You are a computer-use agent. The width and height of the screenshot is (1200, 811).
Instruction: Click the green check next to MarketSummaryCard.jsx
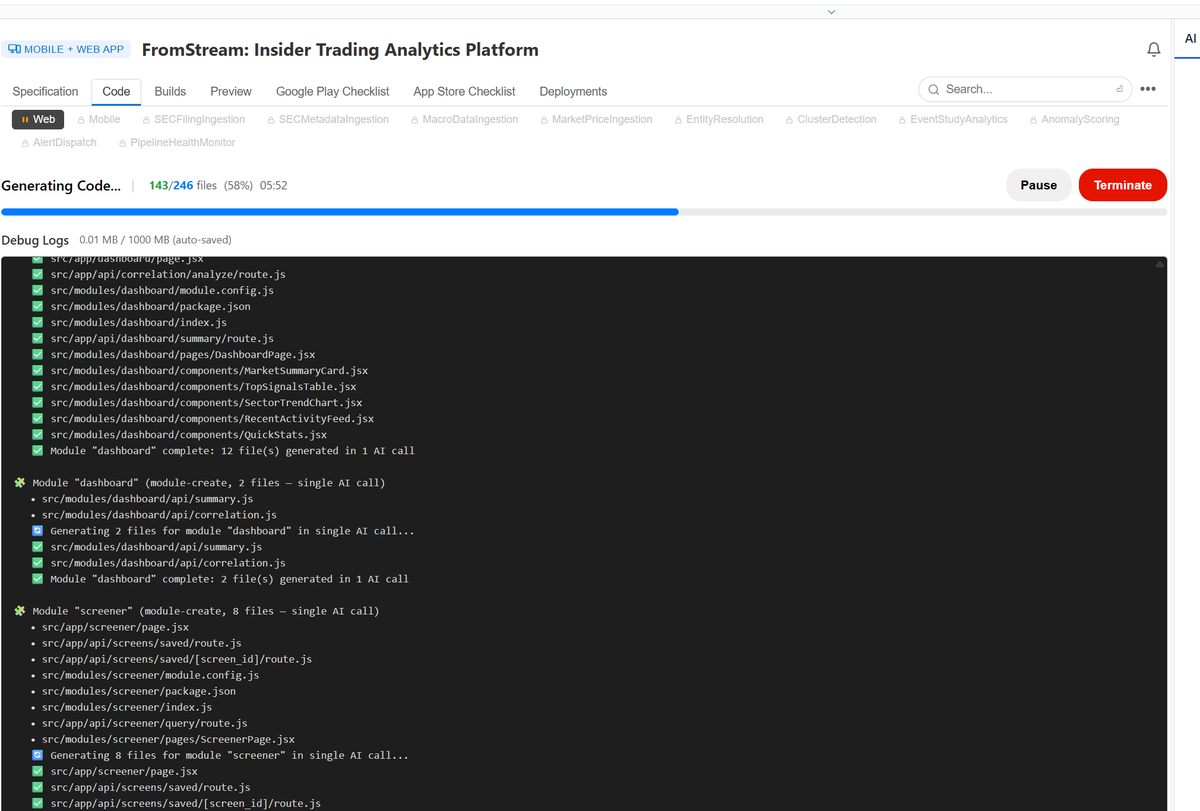click(38, 371)
